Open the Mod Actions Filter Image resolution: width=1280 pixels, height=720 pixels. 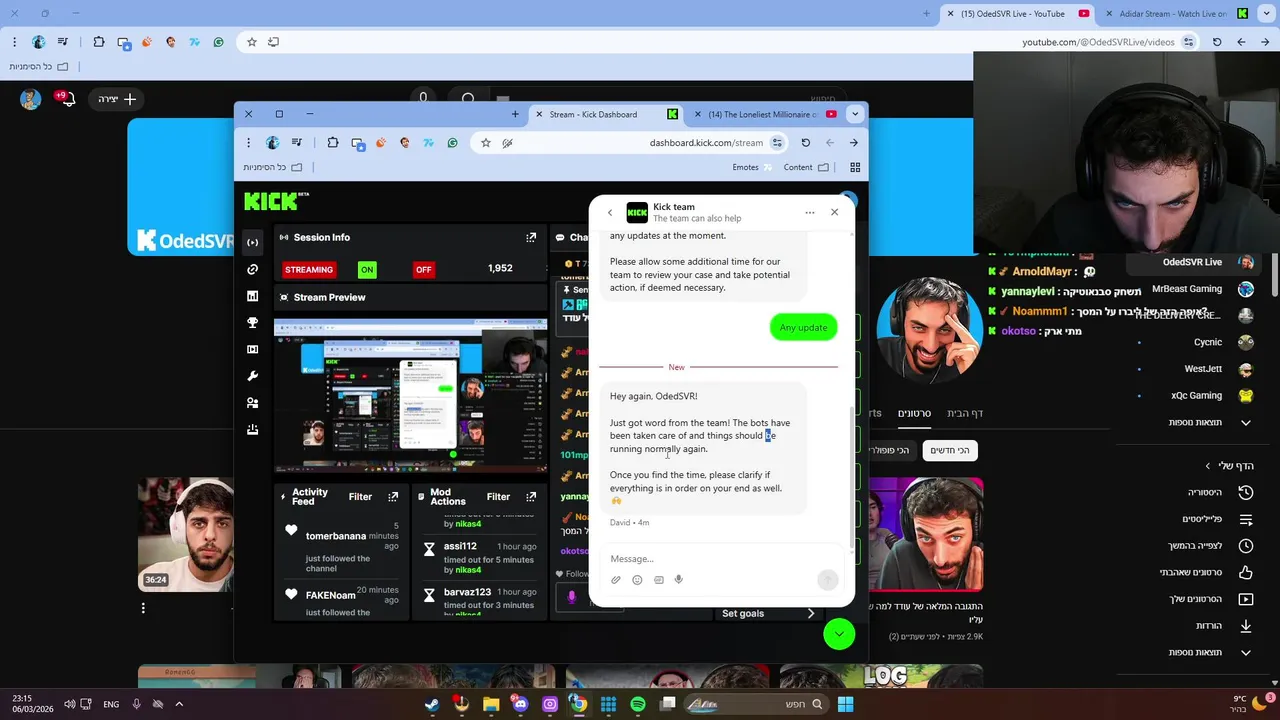click(x=498, y=497)
